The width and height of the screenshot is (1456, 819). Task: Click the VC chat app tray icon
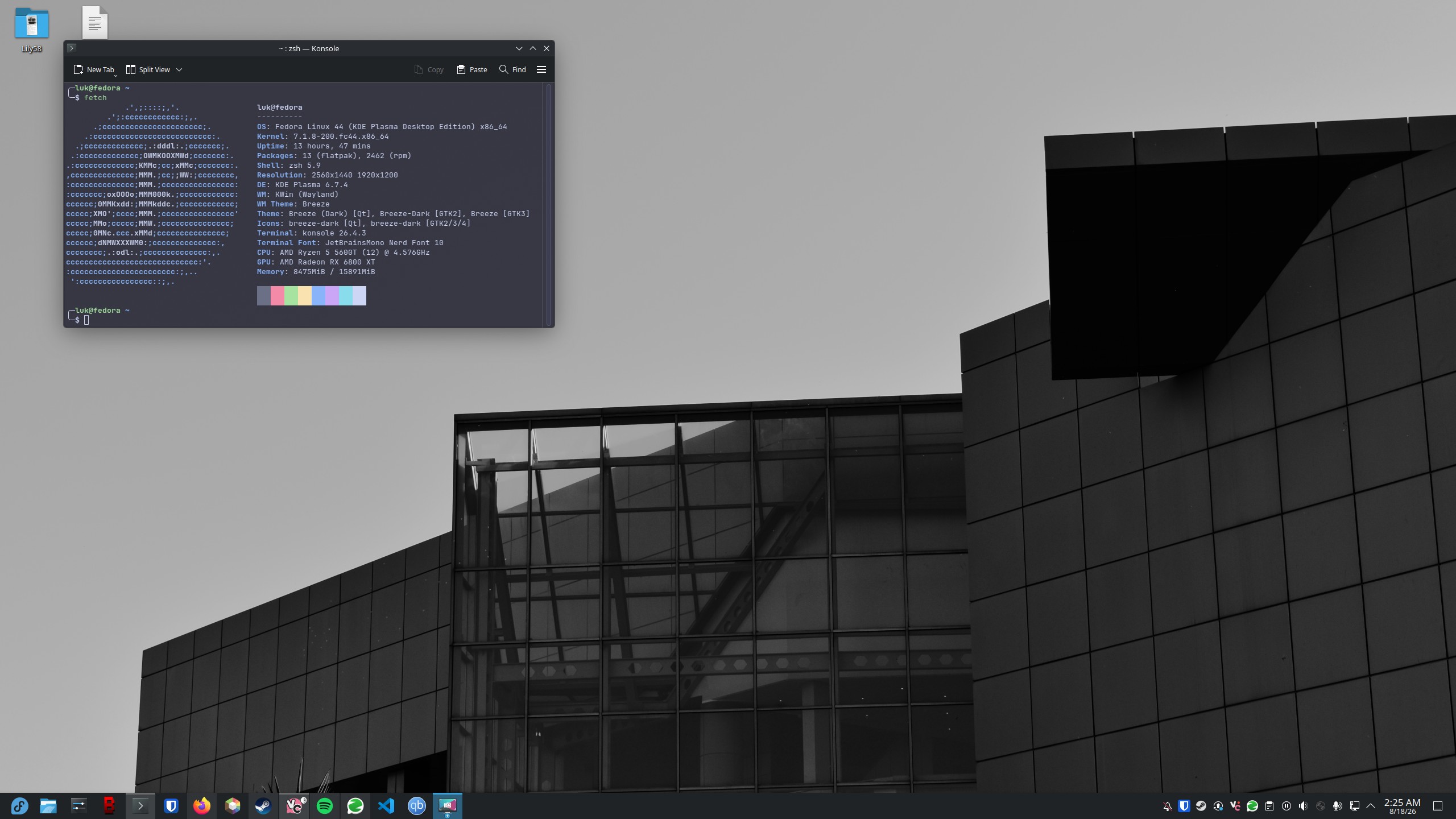pyautogui.click(x=1235, y=806)
